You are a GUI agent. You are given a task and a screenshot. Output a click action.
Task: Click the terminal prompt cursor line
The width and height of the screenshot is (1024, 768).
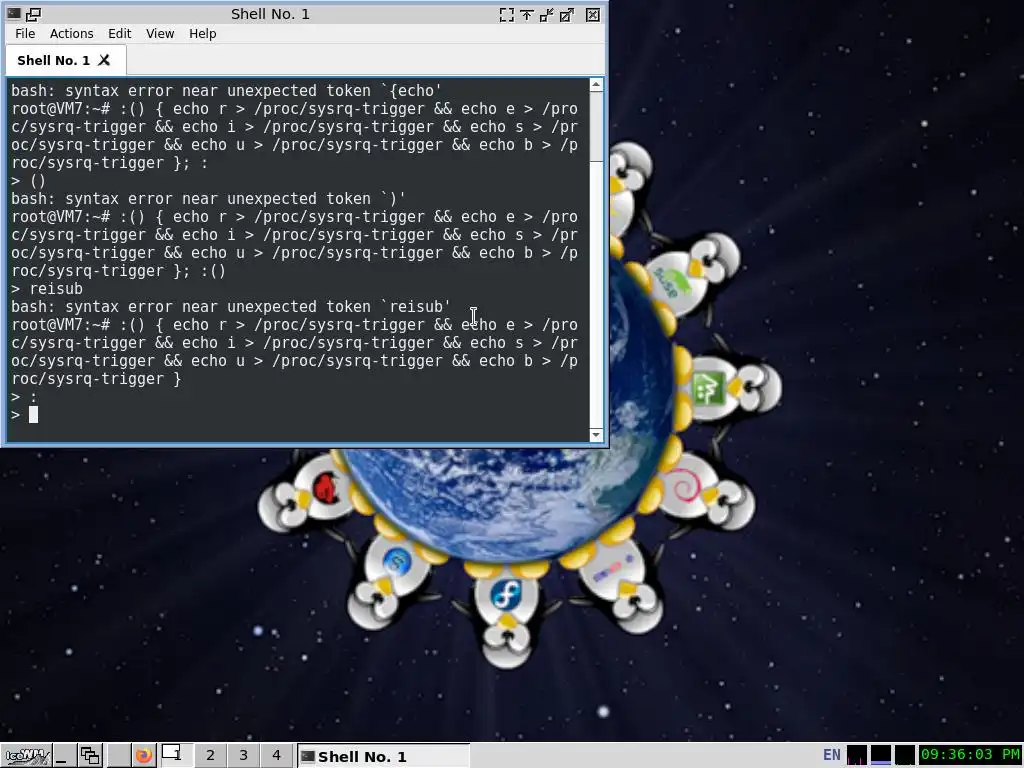(299, 415)
